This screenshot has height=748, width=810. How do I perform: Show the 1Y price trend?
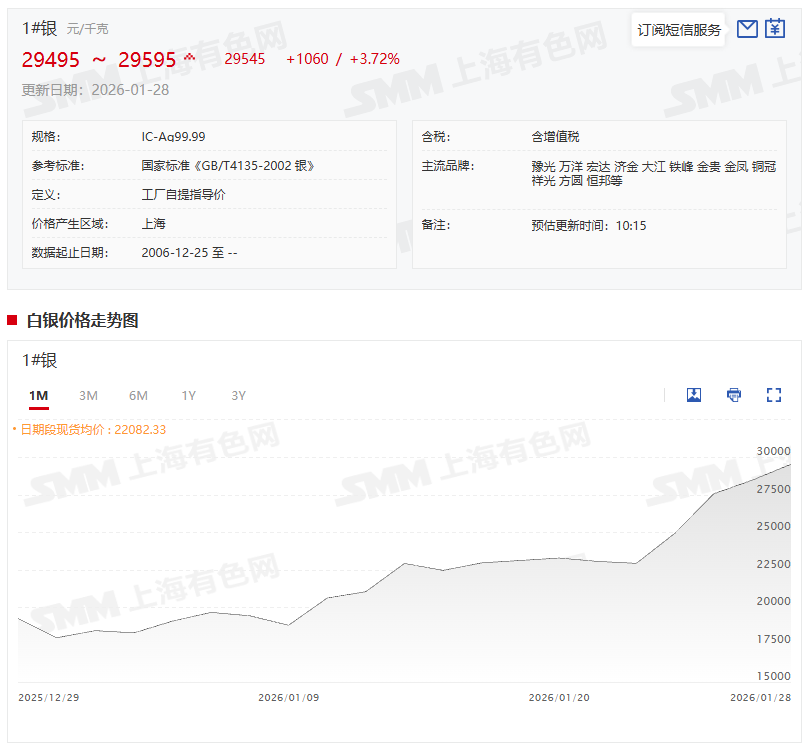pyautogui.click(x=188, y=396)
